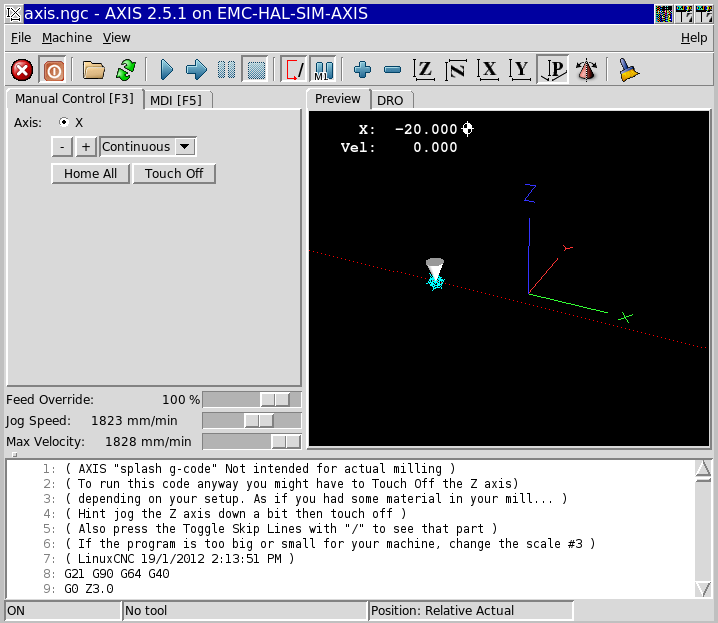Select line 2 Touch Off the Z axis comment
This screenshot has height=623, width=718.
click(292, 484)
